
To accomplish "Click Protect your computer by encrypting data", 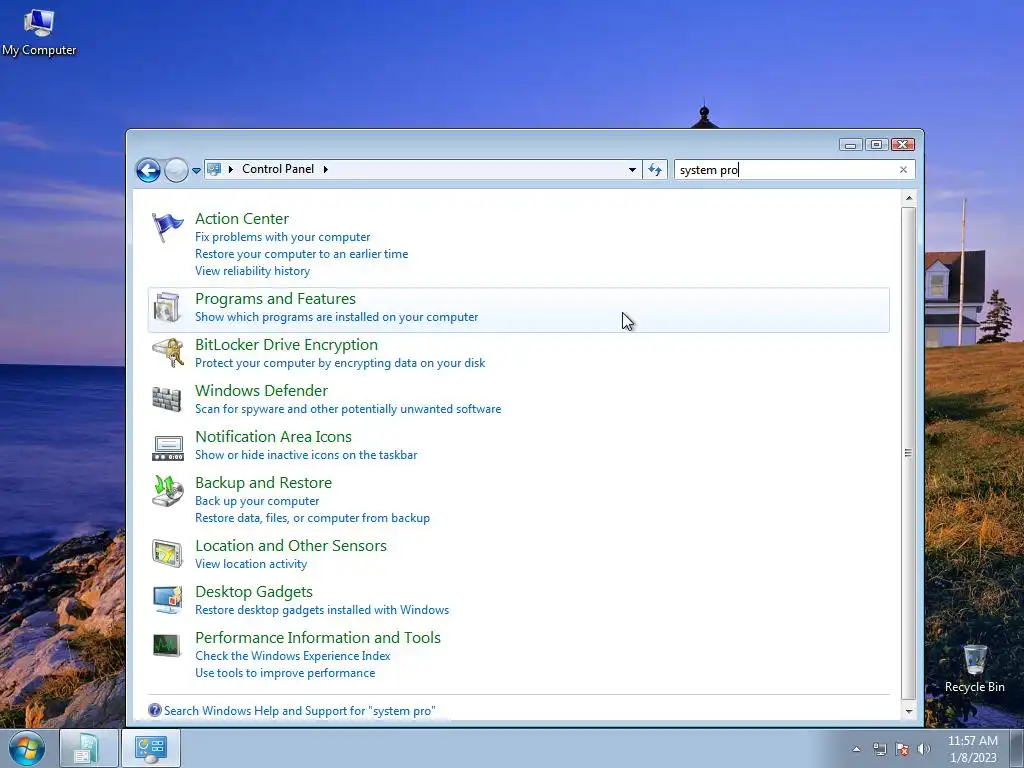I will pos(340,363).
